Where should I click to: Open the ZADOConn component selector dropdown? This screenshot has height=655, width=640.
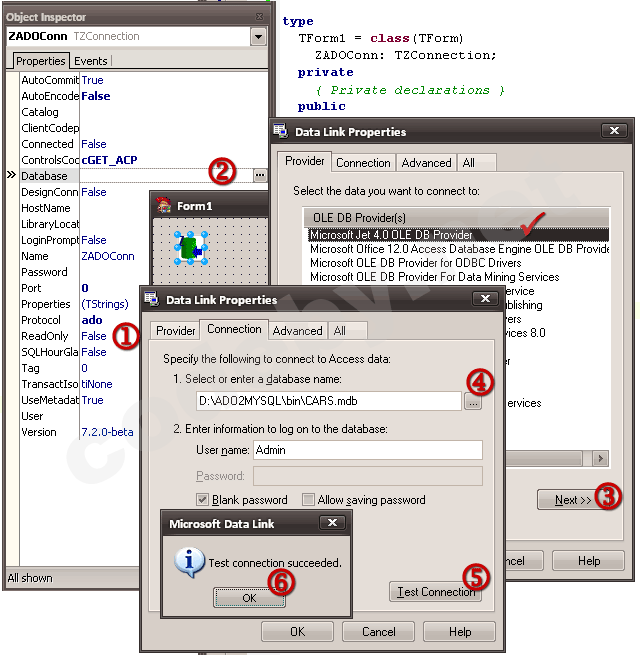pyautogui.click(x=259, y=37)
